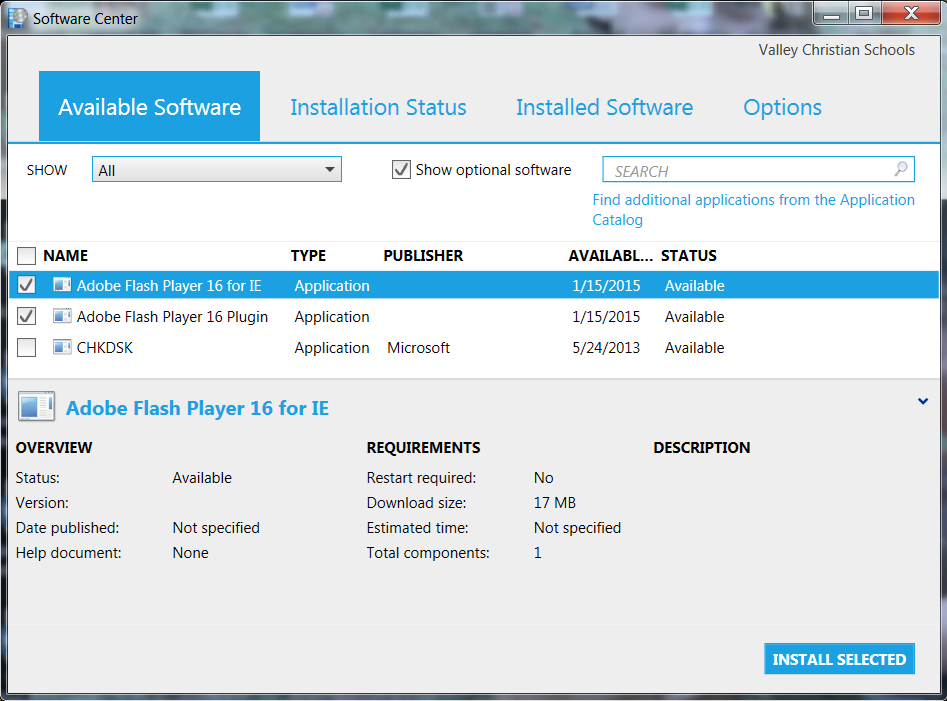Click into the Search input field
Viewport: 947px width, 701px height.
pyautogui.click(x=745, y=171)
